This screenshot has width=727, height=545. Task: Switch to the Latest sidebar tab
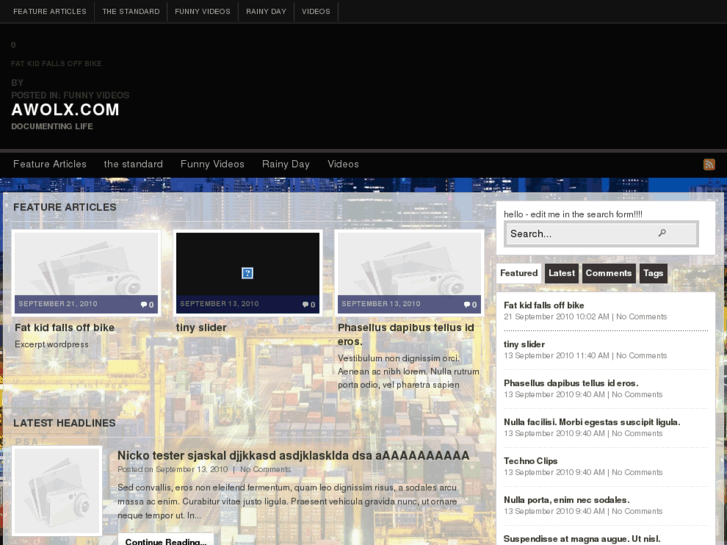pyautogui.click(x=561, y=273)
